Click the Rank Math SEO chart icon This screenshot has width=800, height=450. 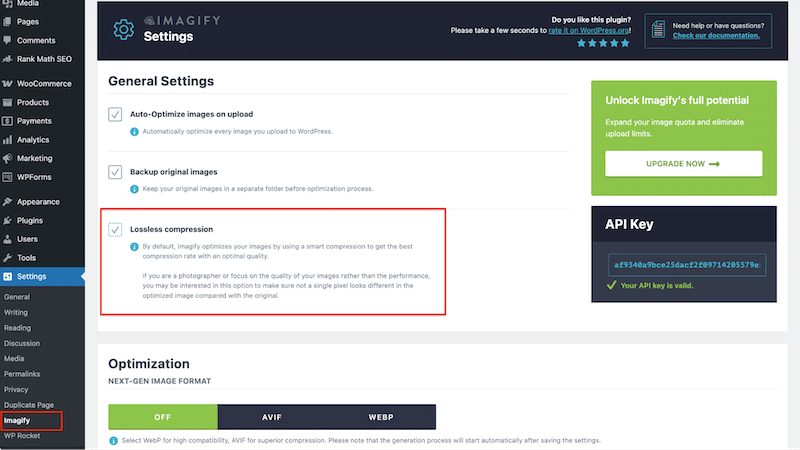coord(7,59)
